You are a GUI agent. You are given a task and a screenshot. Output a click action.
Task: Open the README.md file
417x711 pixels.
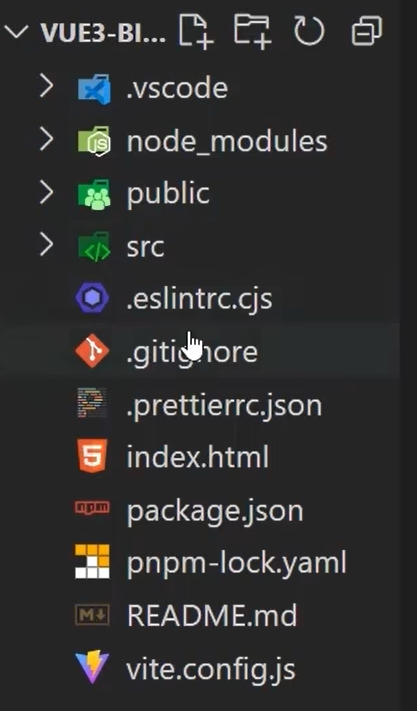(212, 615)
